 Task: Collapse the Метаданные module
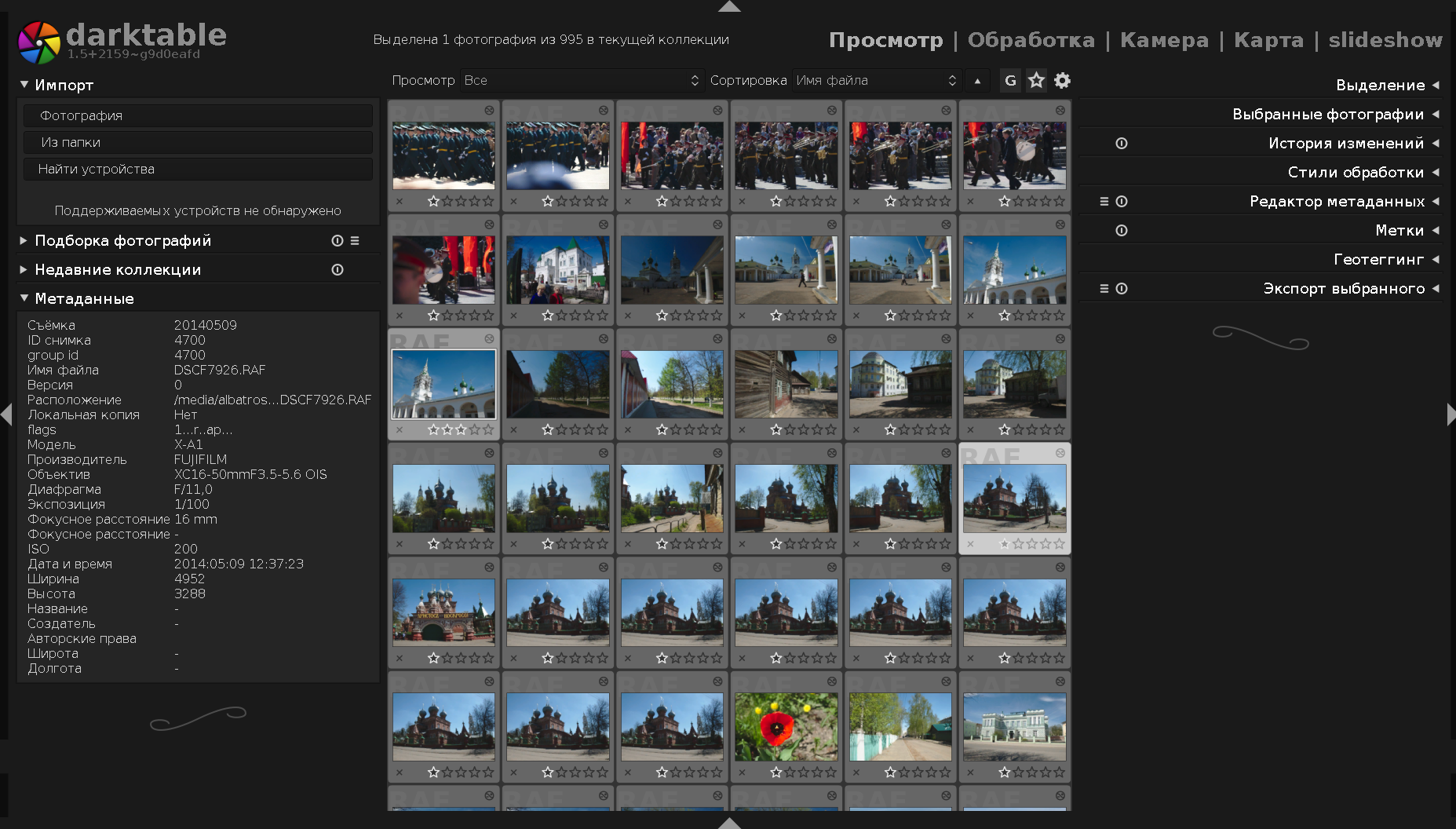[x=24, y=299]
